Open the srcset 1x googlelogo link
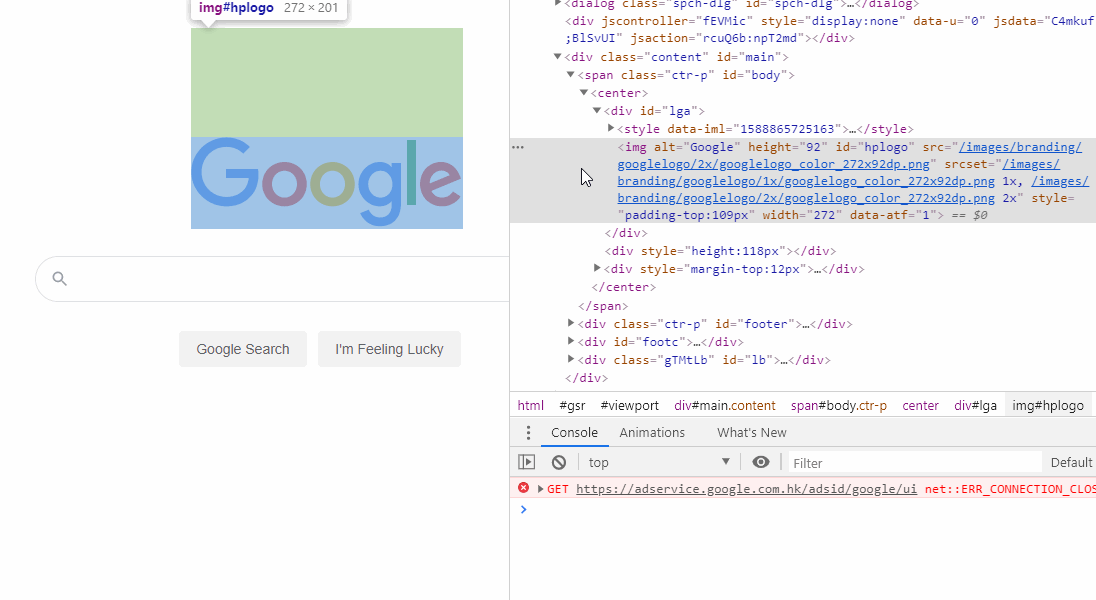Viewport: 1096px width, 600px height. pos(838,173)
